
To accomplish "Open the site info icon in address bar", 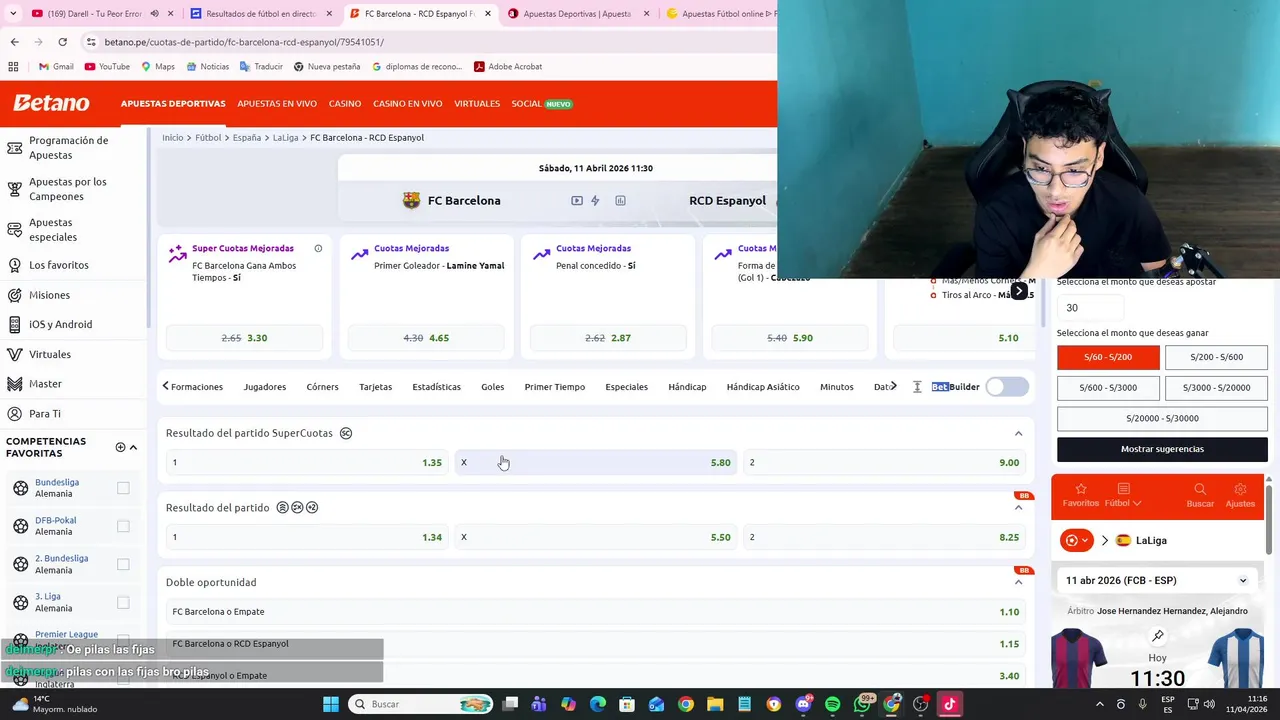I will [x=91, y=42].
